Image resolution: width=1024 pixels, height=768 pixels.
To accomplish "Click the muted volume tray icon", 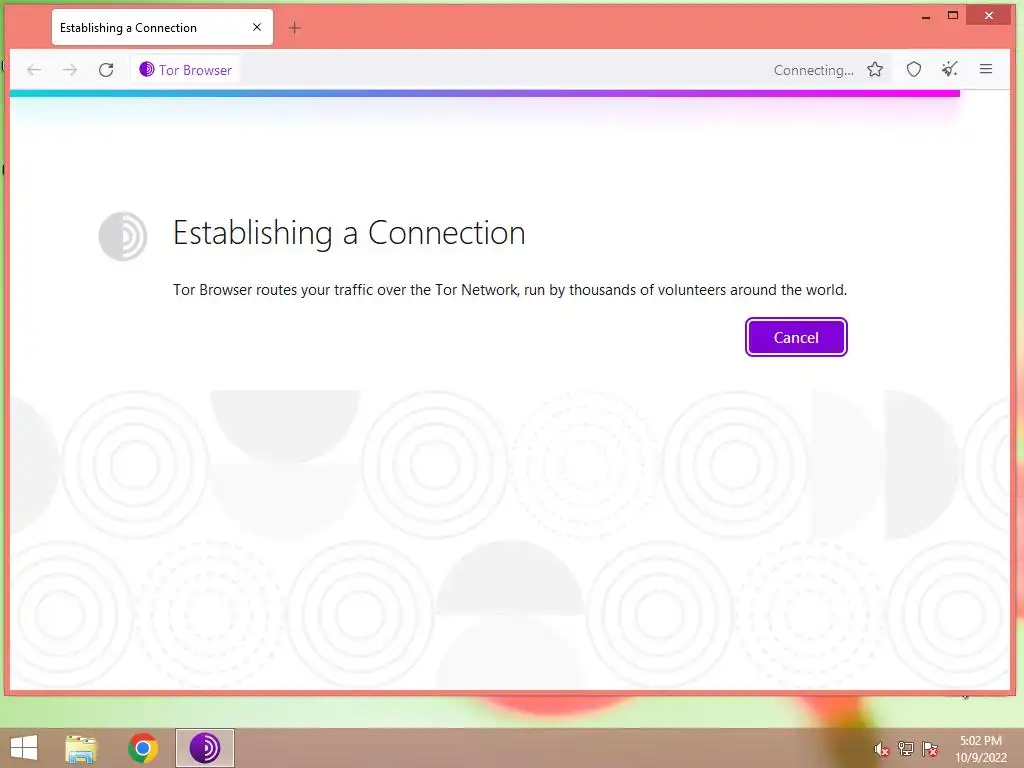I will tap(882, 749).
